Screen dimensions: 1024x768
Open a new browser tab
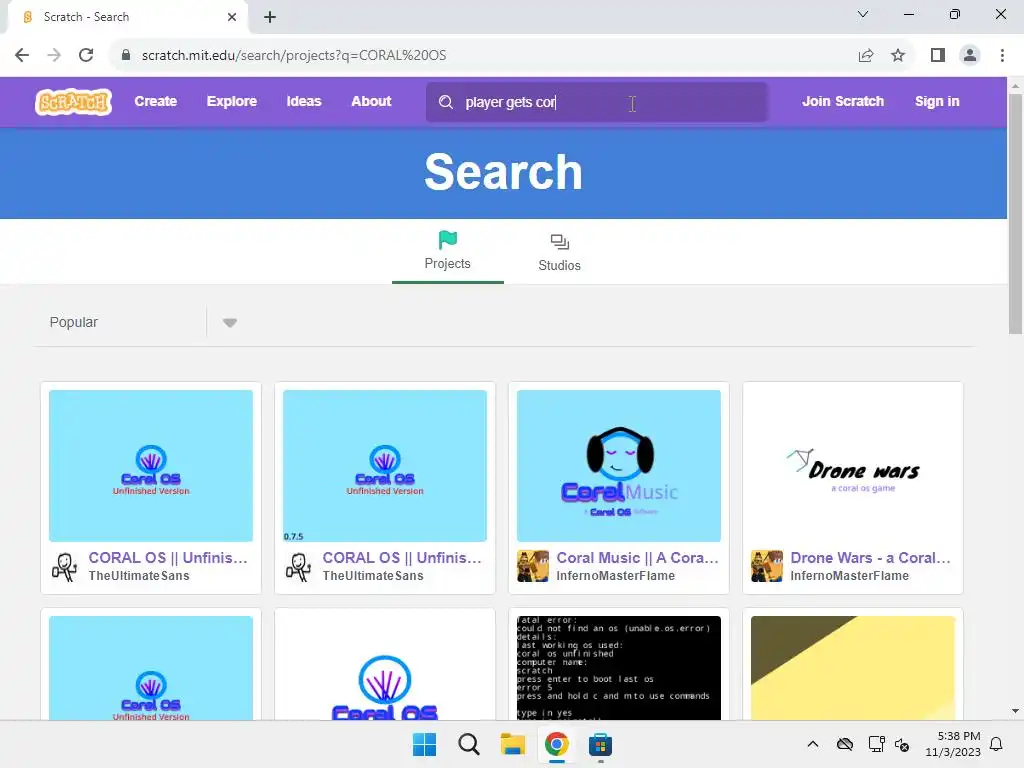coord(270,17)
